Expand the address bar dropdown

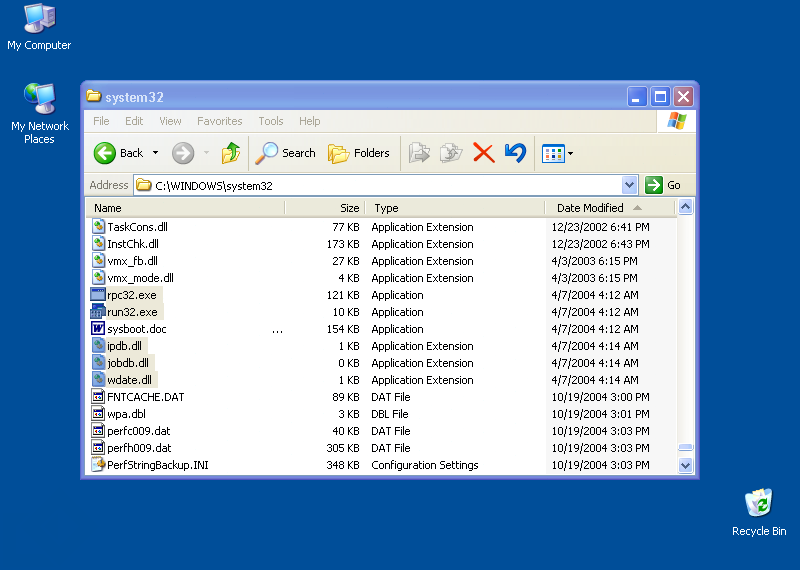pos(630,185)
